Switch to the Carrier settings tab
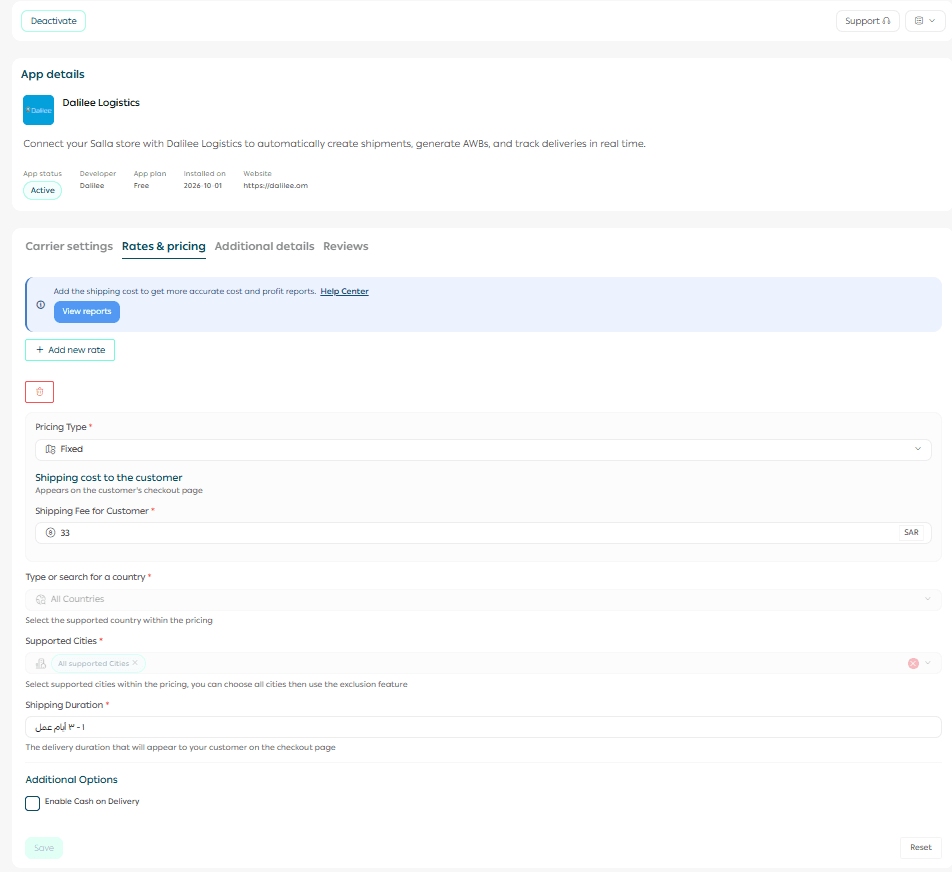Image resolution: width=952 pixels, height=872 pixels. [x=69, y=247]
